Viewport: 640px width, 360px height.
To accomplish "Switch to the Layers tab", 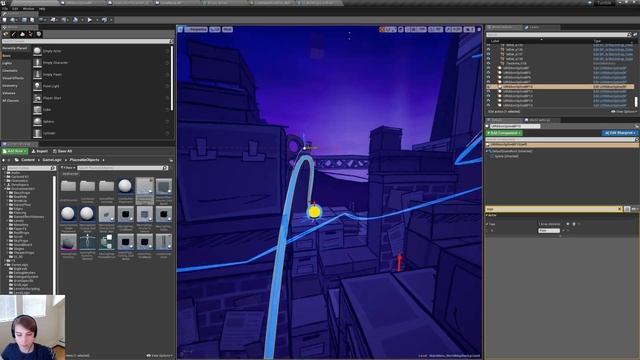I will click(534, 27).
